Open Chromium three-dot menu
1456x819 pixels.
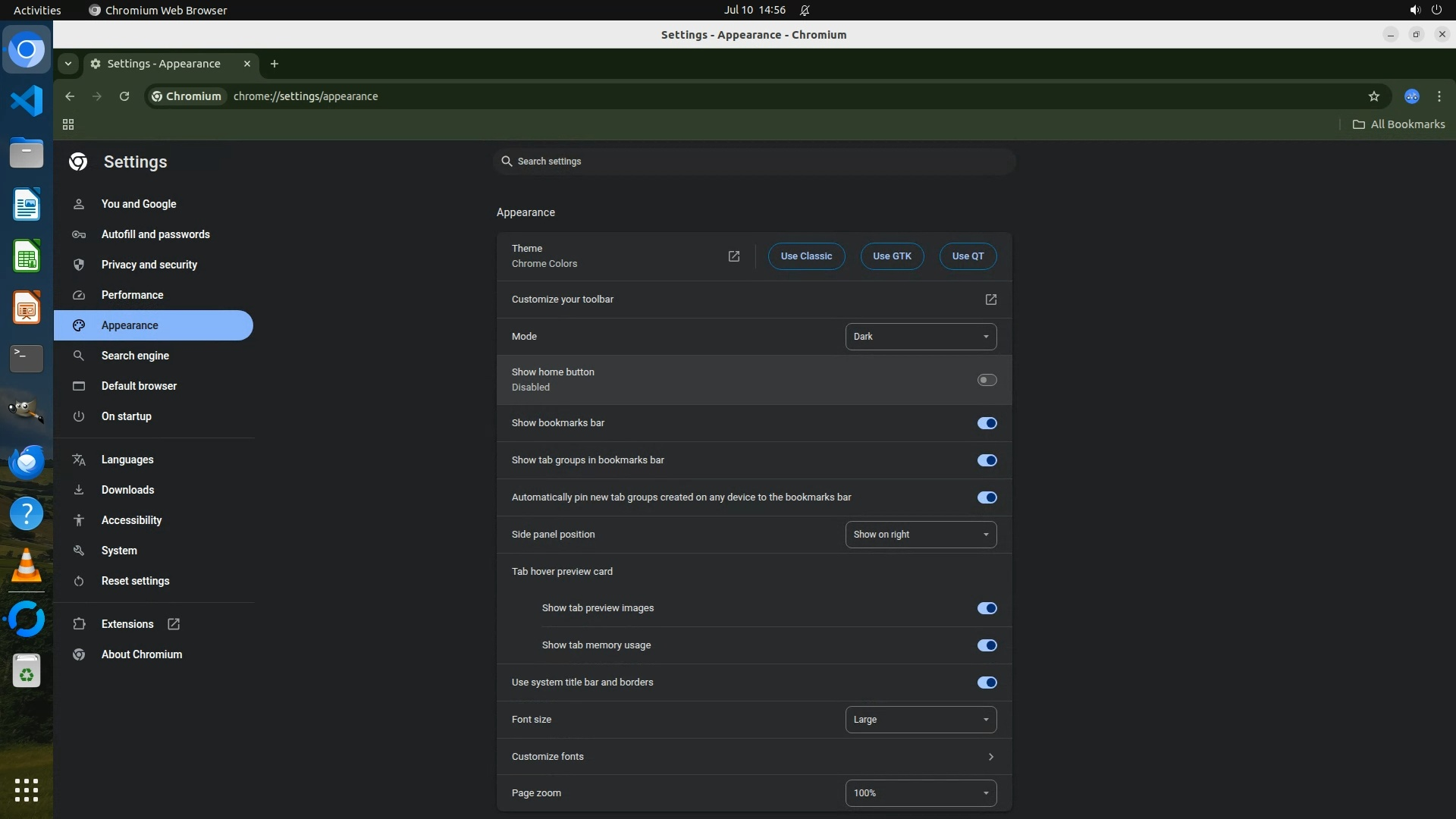tap(1439, 96)
